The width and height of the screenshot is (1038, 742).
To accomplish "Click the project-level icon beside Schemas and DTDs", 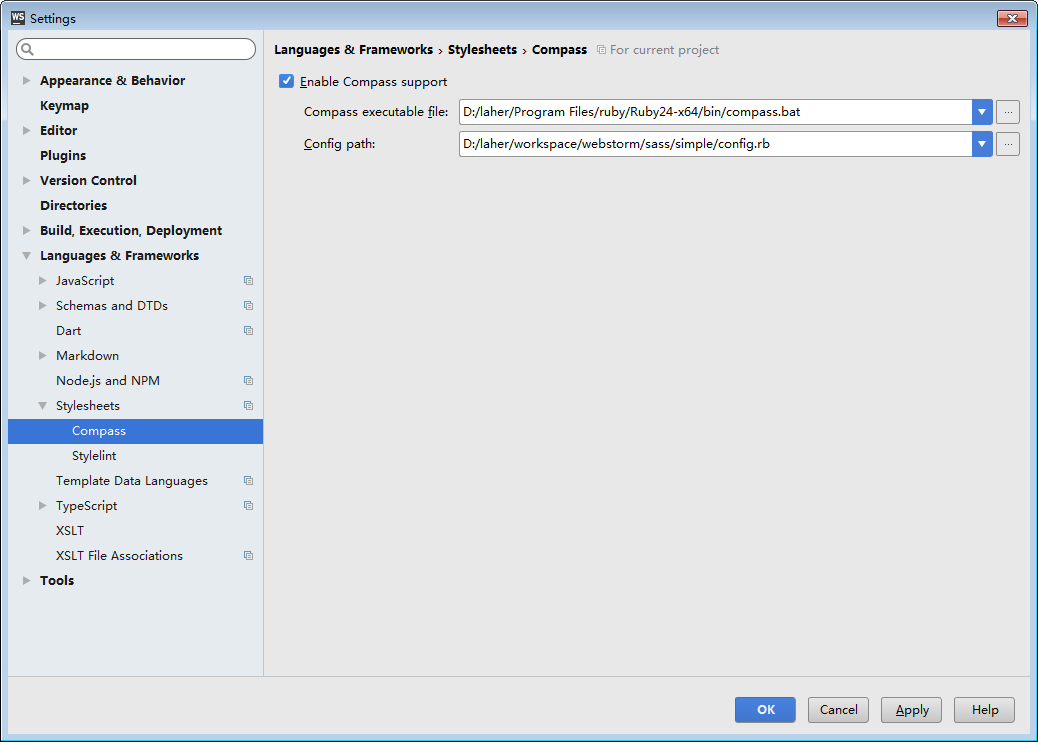I will 248,306.
